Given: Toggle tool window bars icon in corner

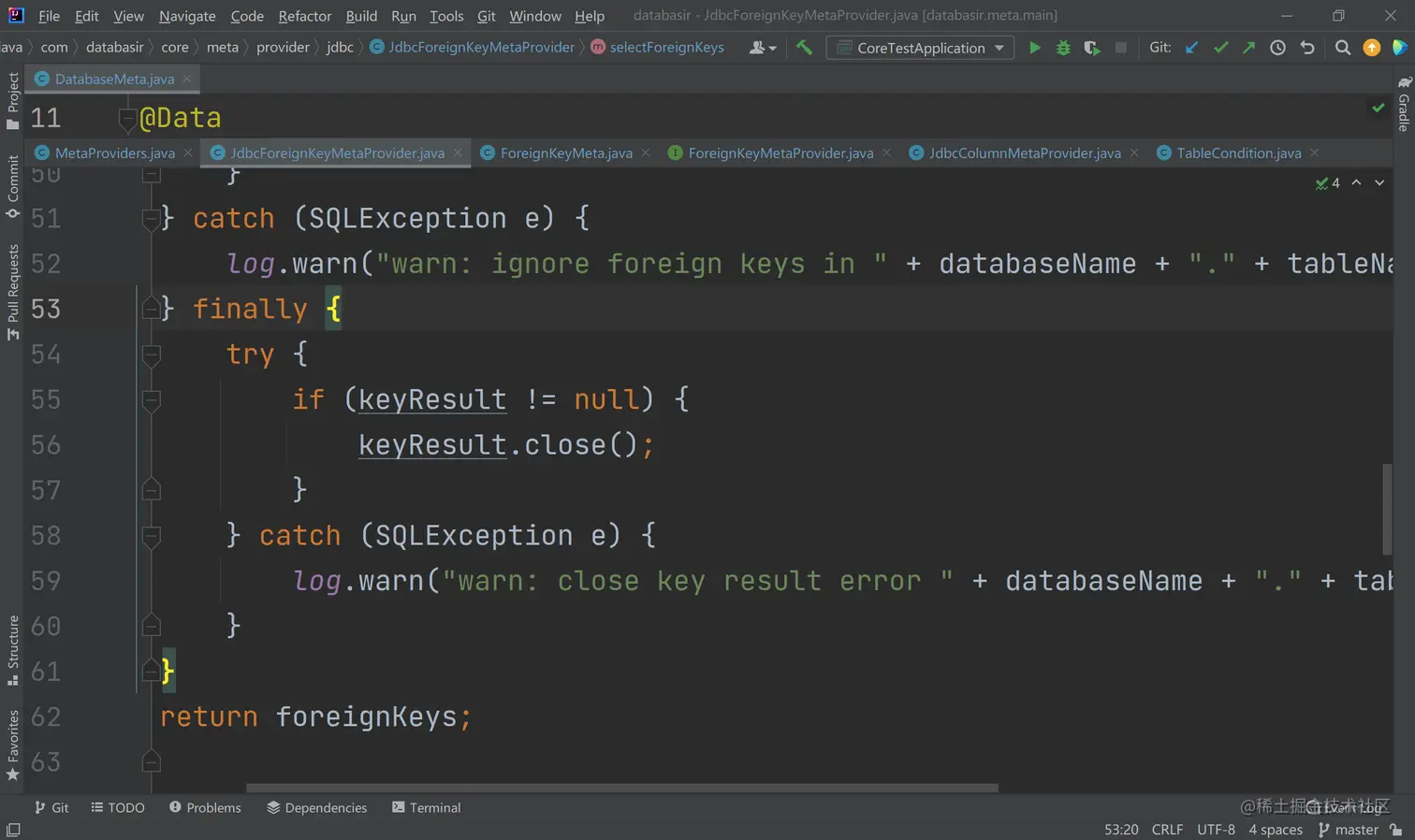Looking at the screenshot, I should click(x=13, y=830).
